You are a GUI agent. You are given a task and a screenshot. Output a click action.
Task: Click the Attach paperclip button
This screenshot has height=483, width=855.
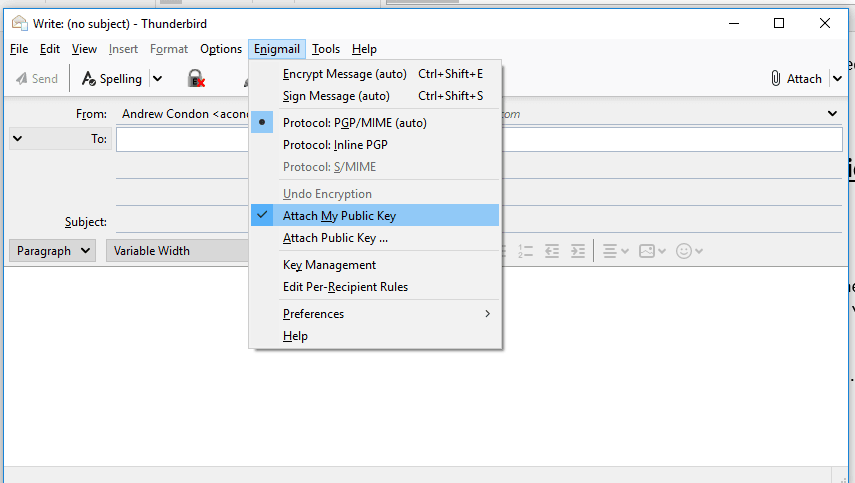pyautogui.click(x=797, y=79)
